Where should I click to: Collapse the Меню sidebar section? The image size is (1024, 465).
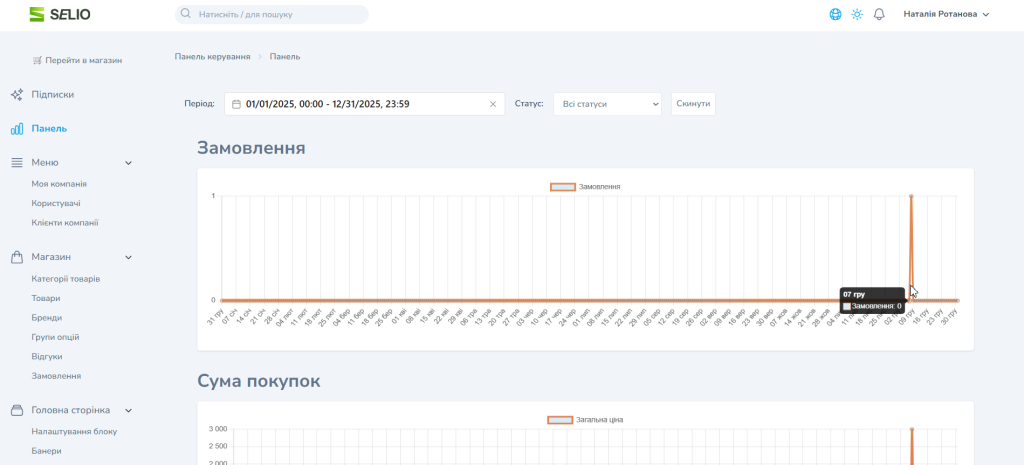tap(128, 163)
